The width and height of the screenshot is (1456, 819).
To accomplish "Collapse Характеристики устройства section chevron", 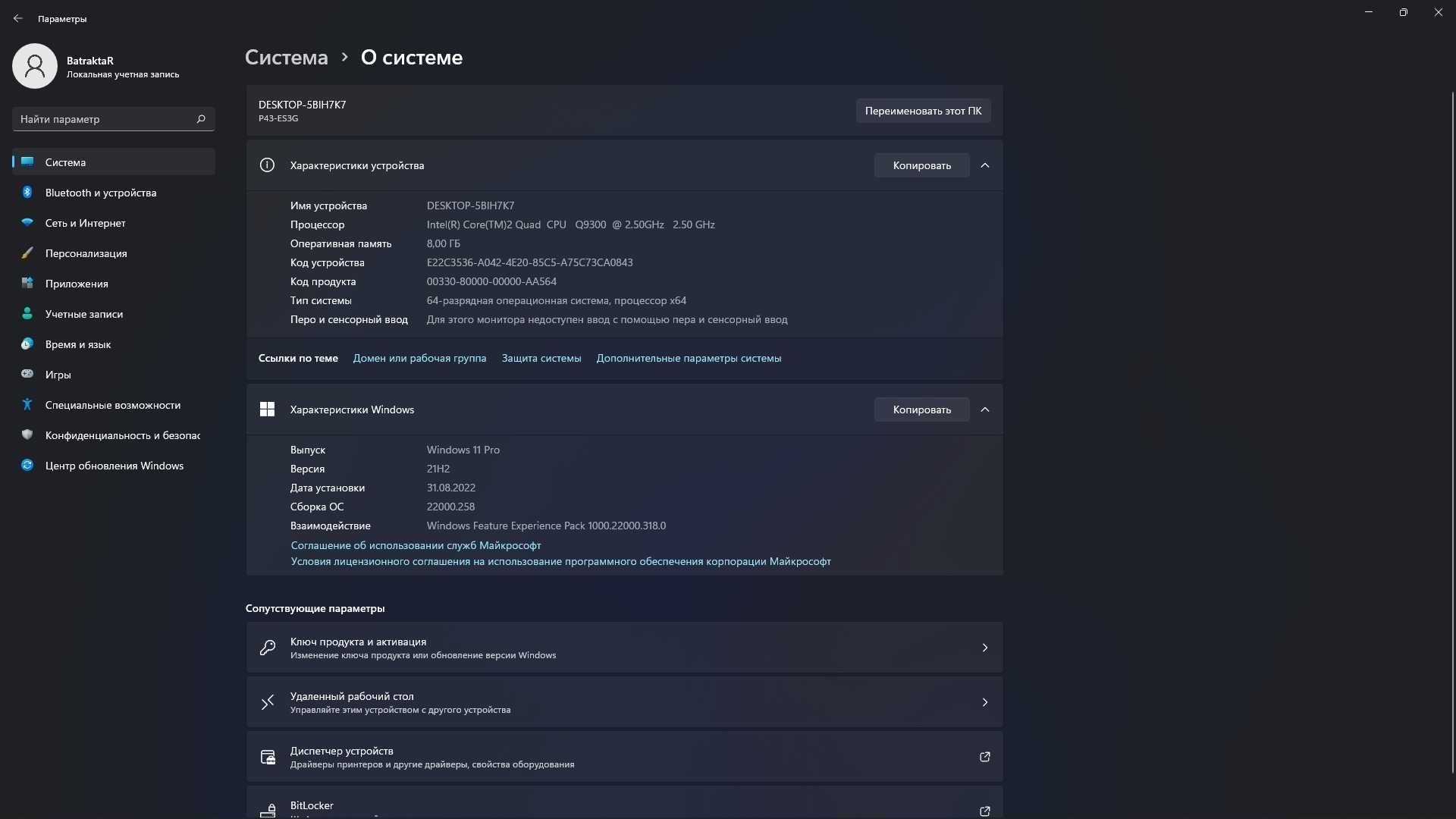I will click(984, 165).
